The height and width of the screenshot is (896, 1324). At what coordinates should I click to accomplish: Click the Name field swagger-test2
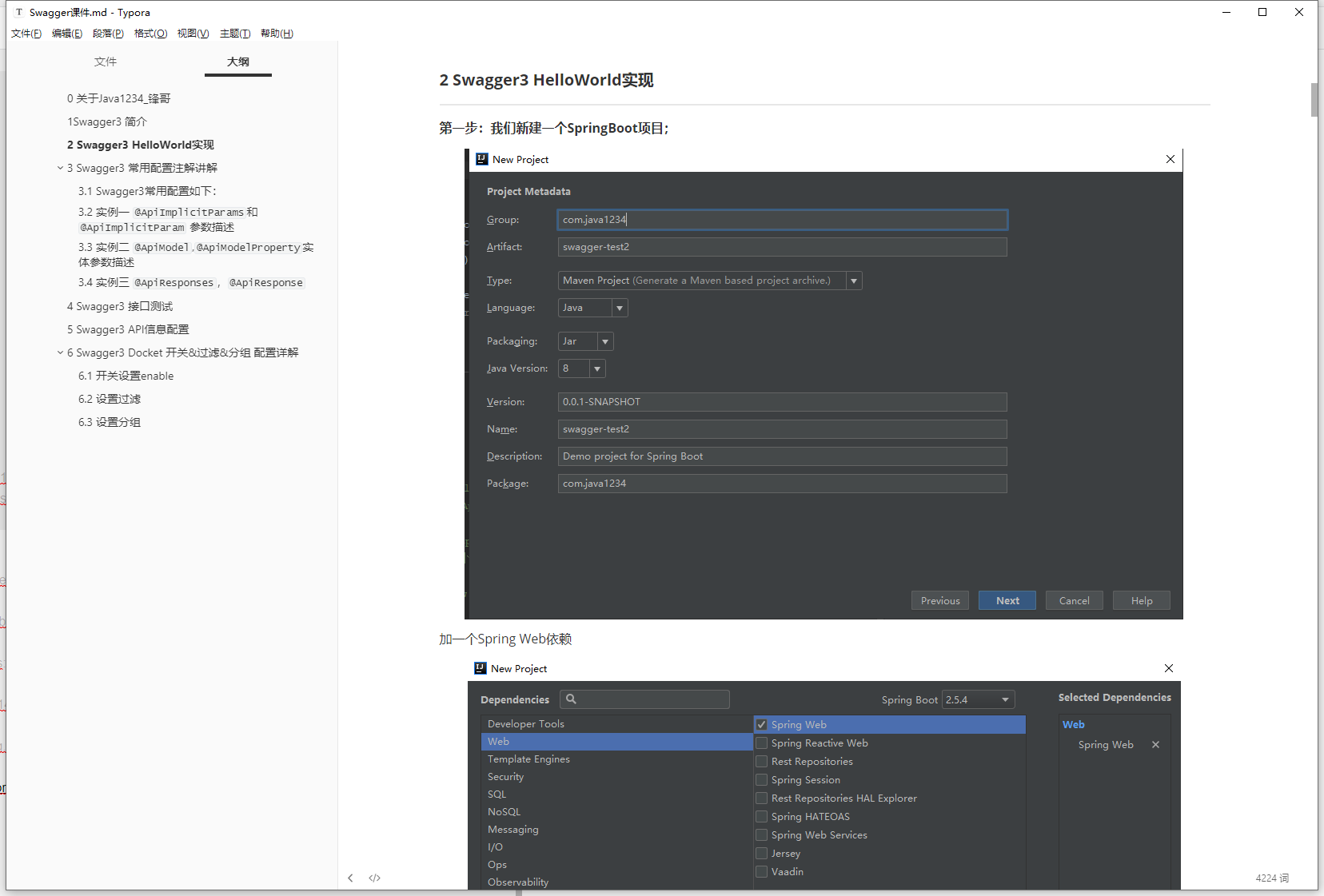pos(783,429)
